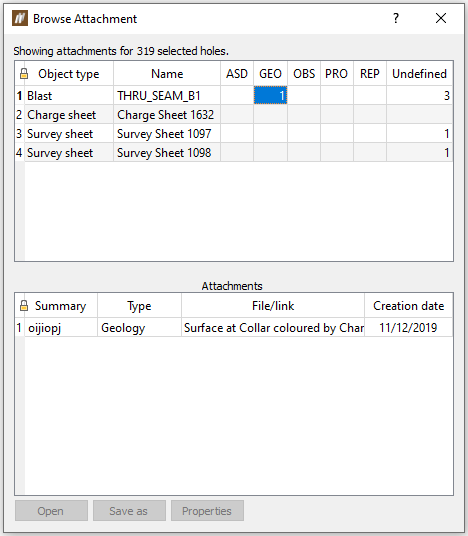Select Survey Sheet 1098 name cell
The height and width of the screenshot is (536, 468).
pyautogui.click(x=167, y=152)
